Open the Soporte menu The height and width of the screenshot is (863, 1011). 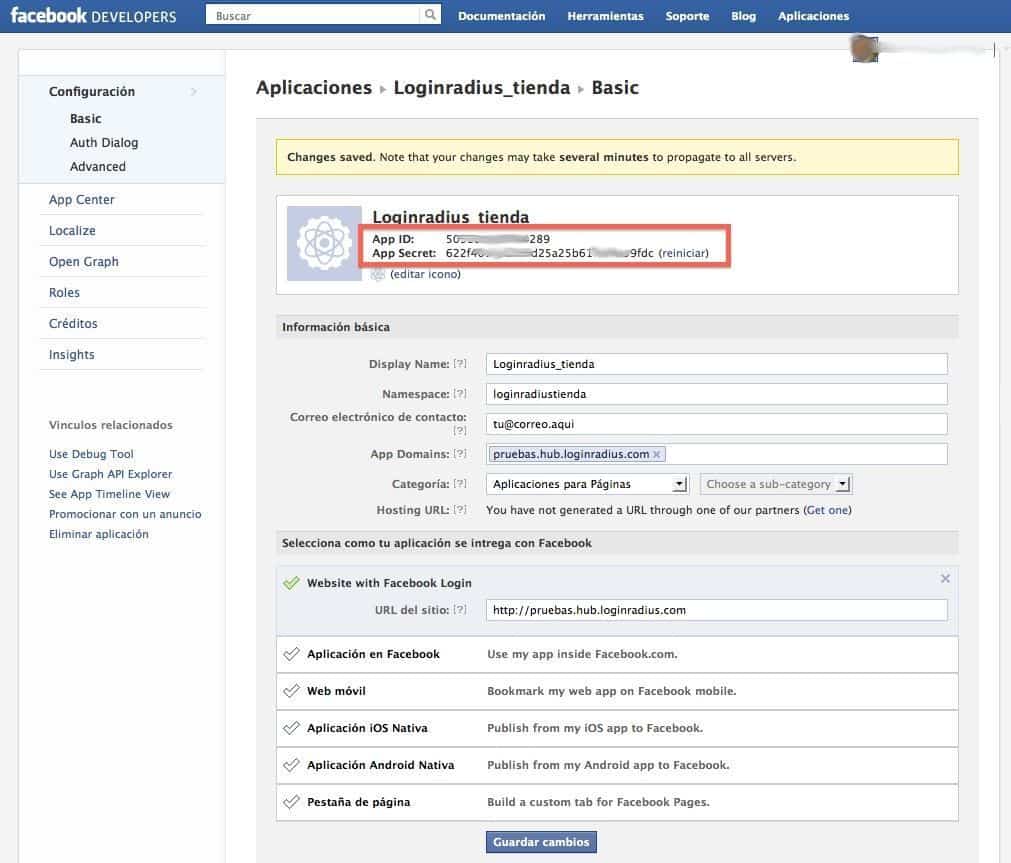[687, 16]
